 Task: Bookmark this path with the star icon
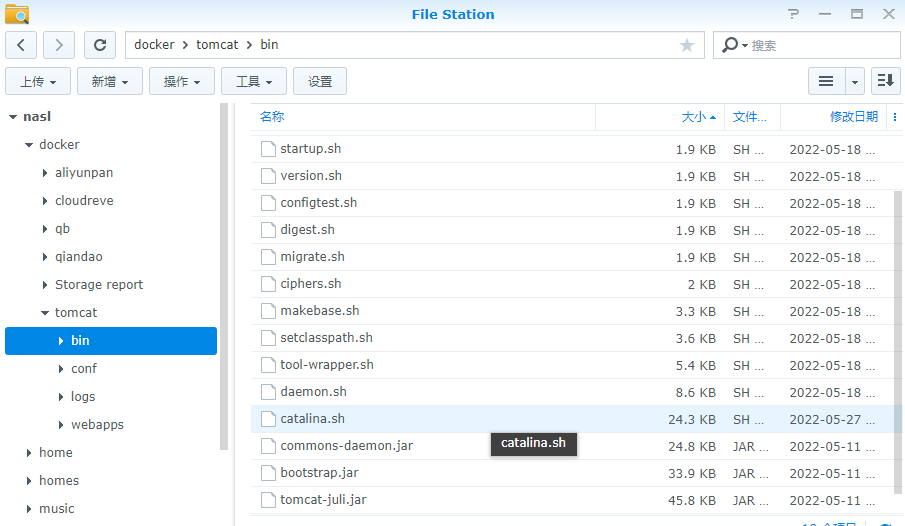click(687, 45)
